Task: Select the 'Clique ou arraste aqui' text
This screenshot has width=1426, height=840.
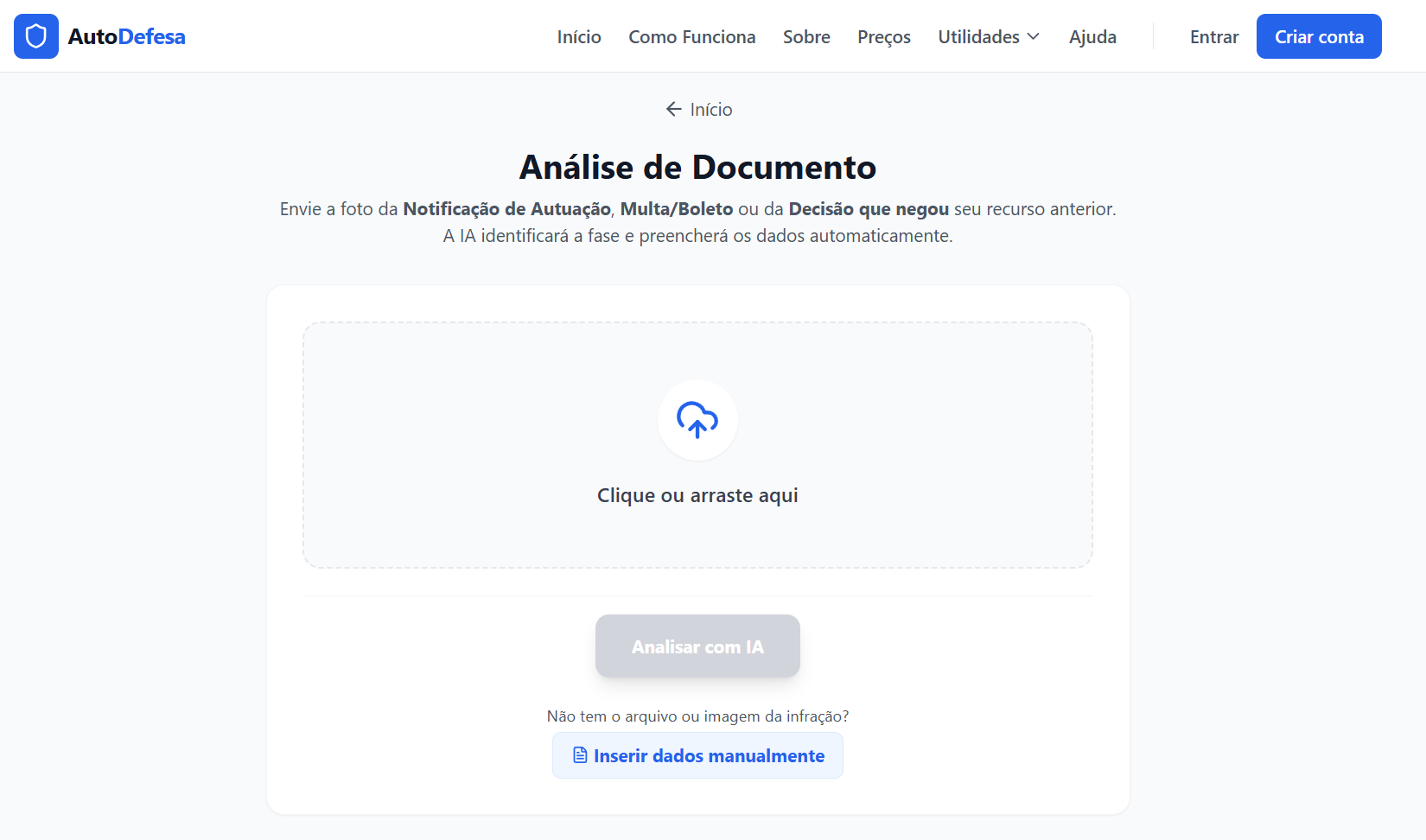Action: [x=697, y=495]
